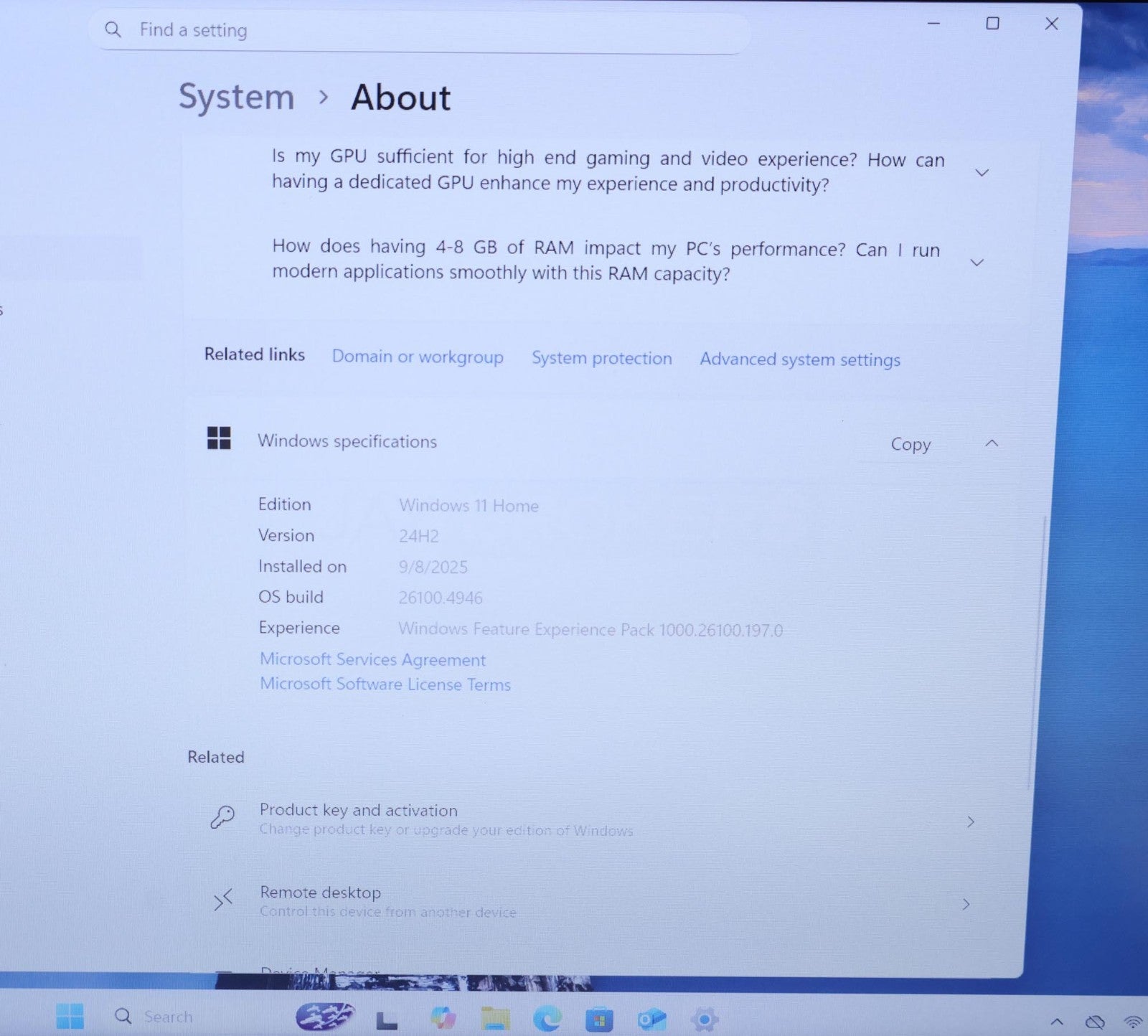Screen dimensions: 1148x1036
Task: Copy the Windows specifications
Action: click(910, 444)
